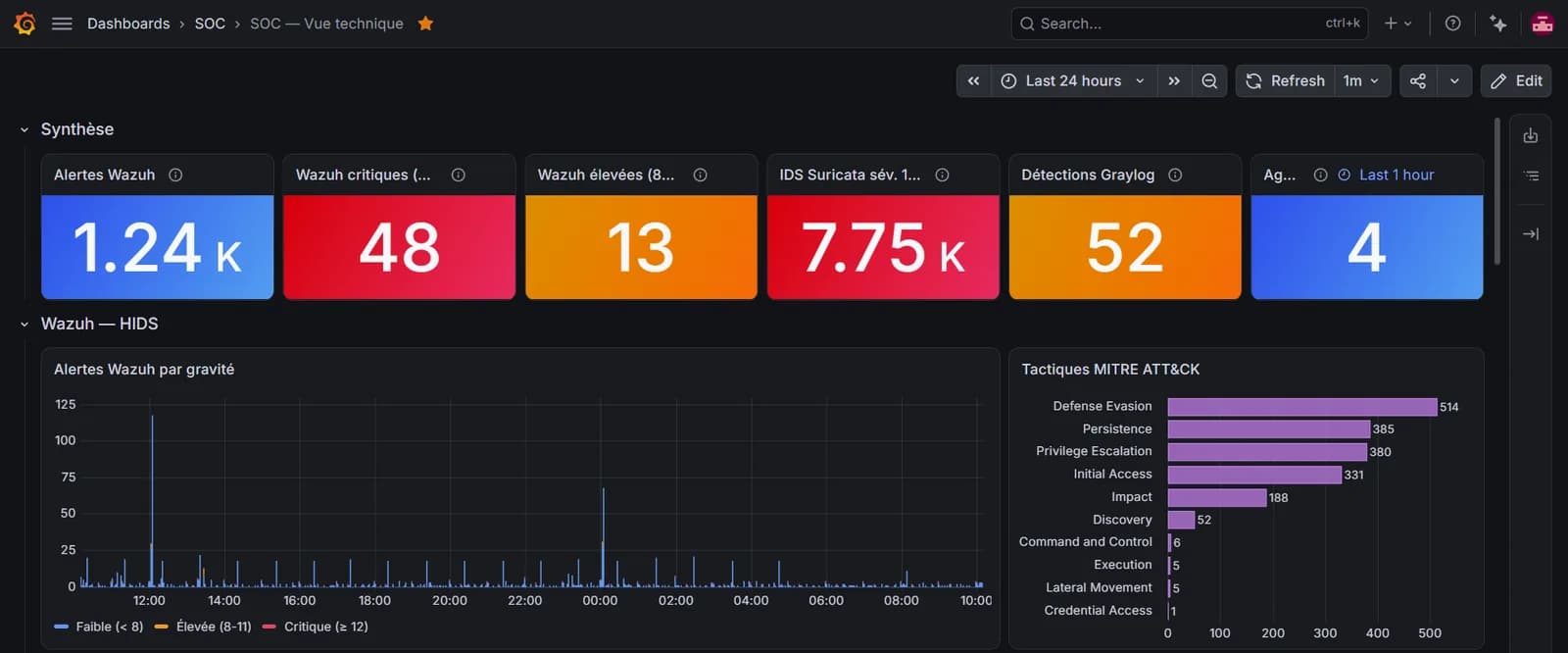
Task: Go to SOC folder breadcrumb
Action: tap(210, 24)
